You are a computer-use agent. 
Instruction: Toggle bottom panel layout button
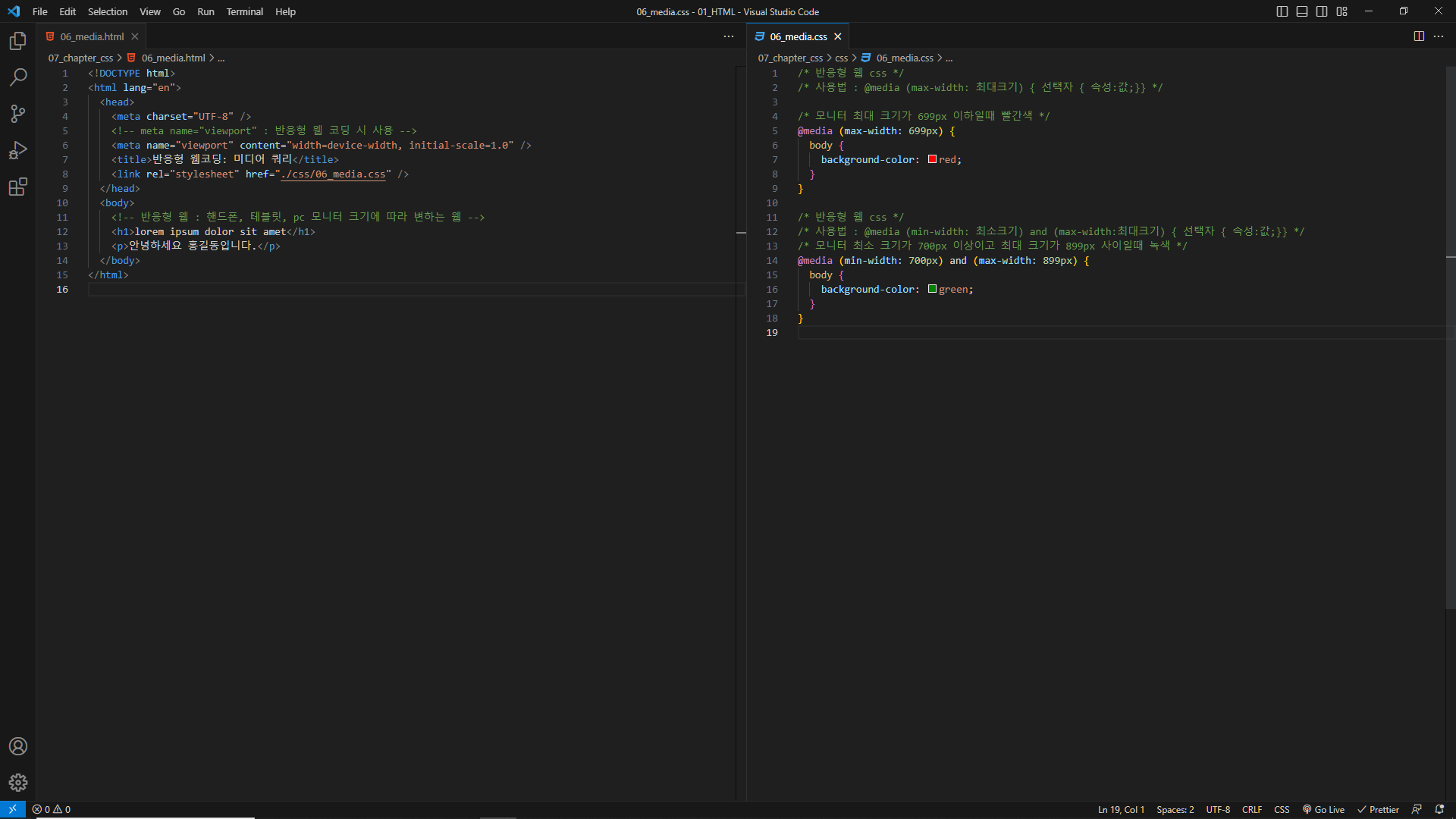(x=1302, y=11)
